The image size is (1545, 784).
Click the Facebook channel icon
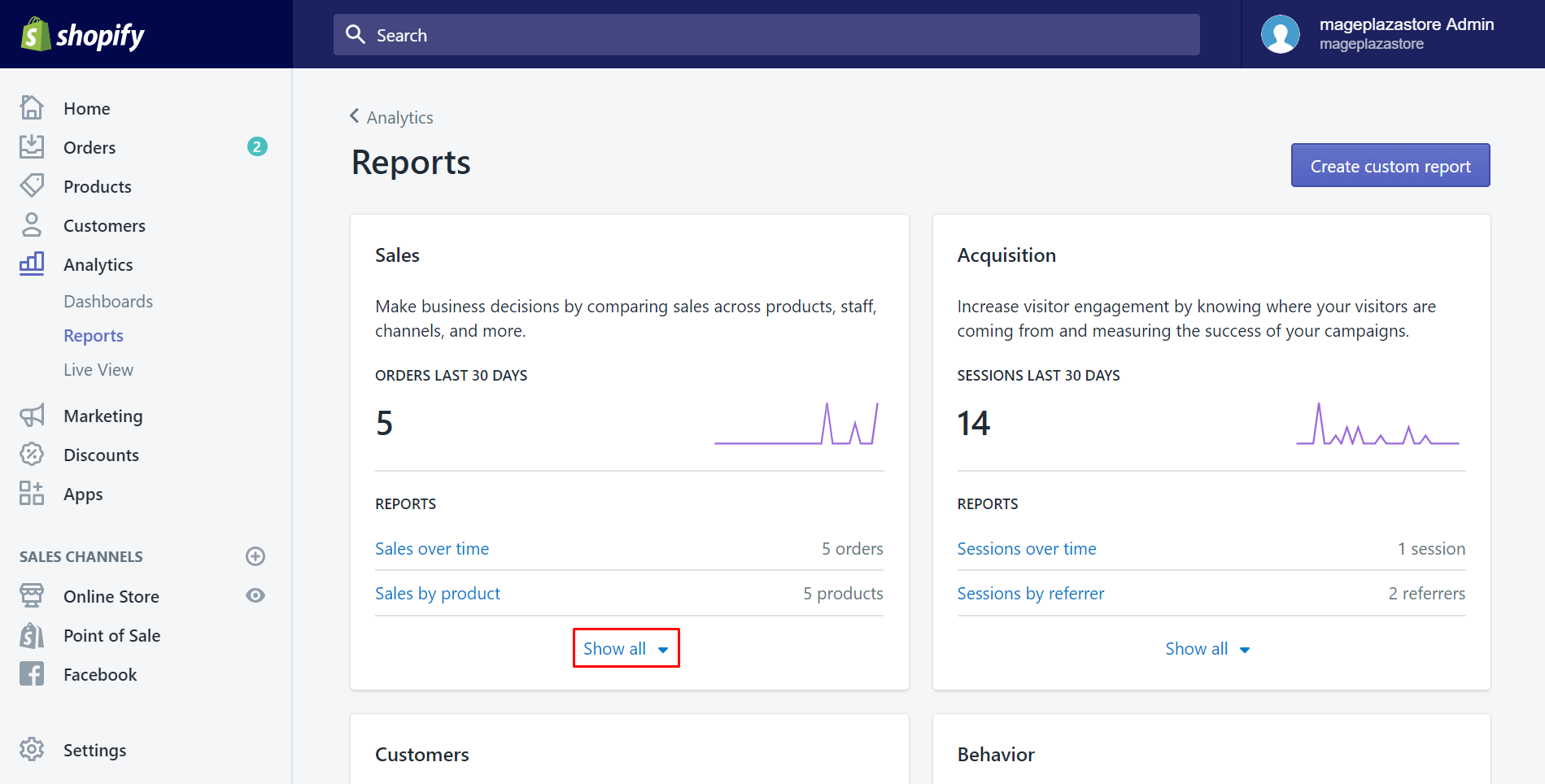[32, 673]
